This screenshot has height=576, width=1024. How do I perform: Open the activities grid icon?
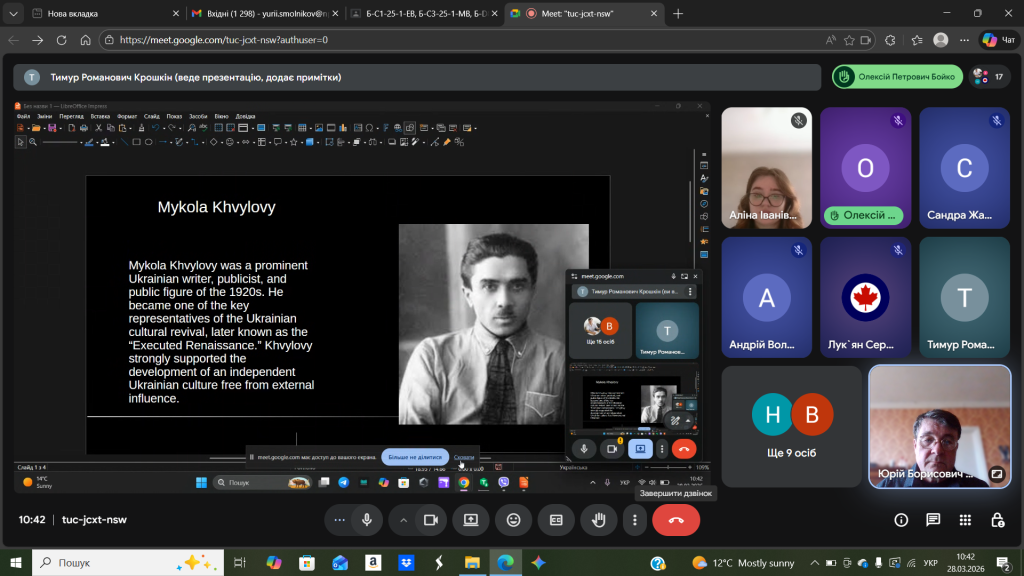click(965, 520)
